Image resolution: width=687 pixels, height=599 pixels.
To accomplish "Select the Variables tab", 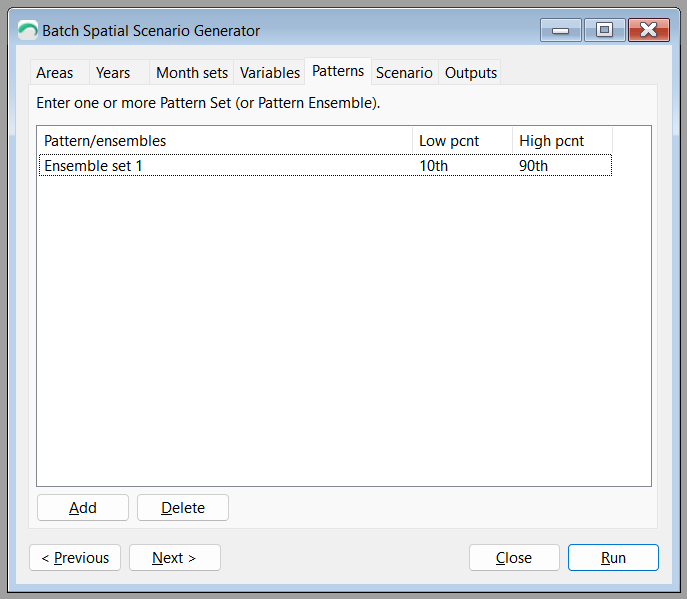I will tap(270, 72).
